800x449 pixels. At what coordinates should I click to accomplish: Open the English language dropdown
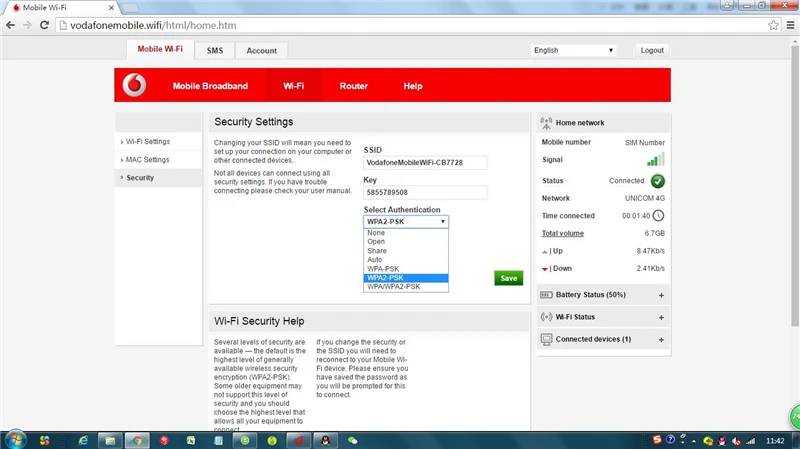[x=573, y=50]
